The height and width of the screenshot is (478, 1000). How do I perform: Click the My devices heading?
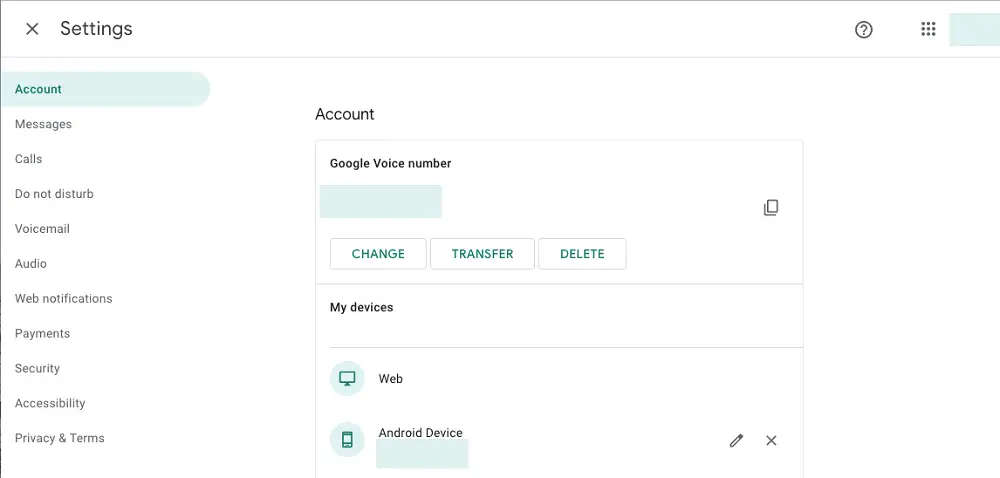(x=362, y=307)
